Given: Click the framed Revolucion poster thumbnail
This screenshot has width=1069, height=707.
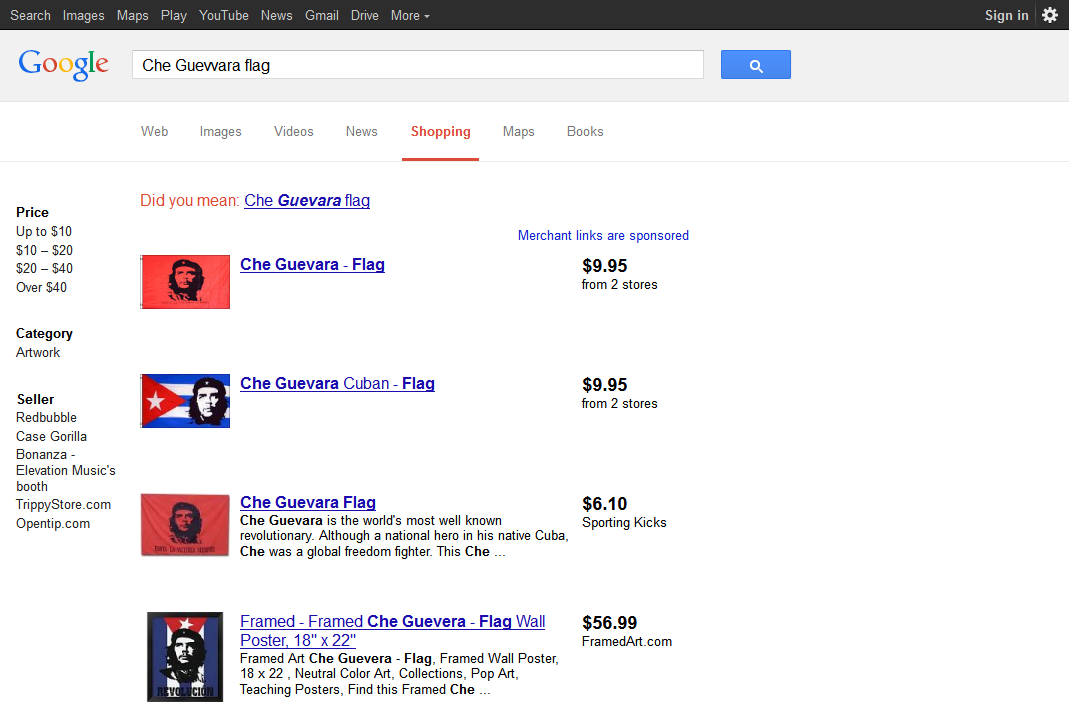Looking at the screenshot, I should 185,657.
